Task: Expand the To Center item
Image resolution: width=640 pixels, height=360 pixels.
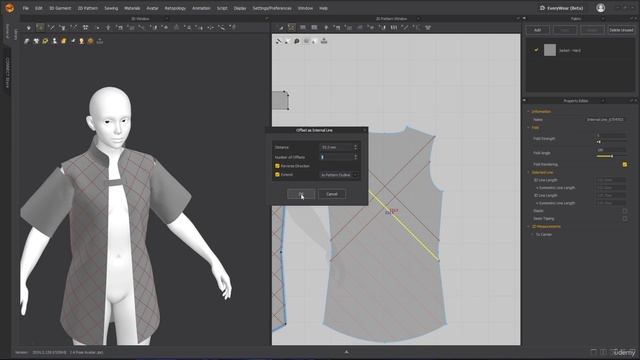Action: pyautogui.click(x=532, y=235)
